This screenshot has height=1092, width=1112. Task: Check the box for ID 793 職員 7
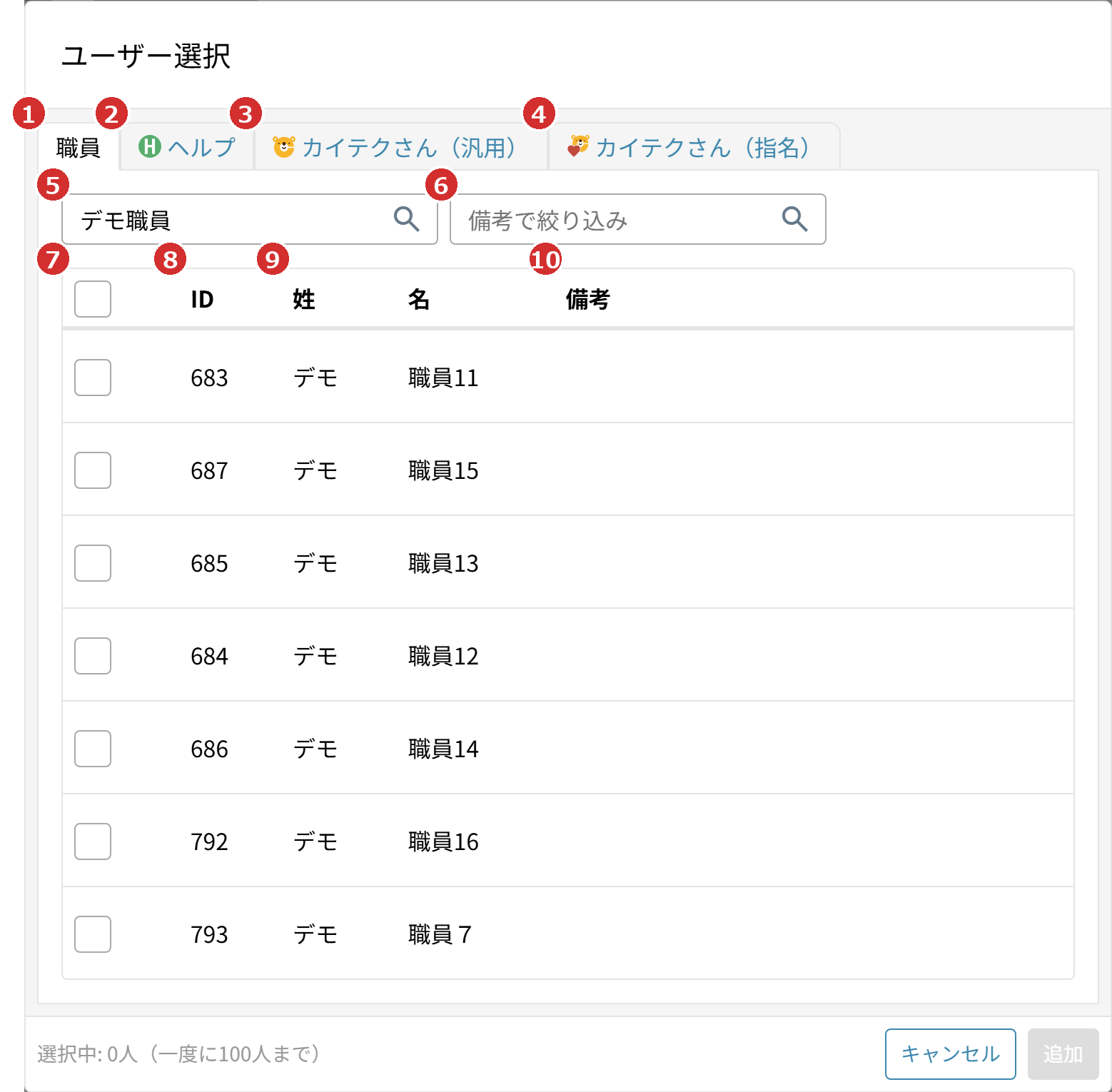click(x=93, y=934)
